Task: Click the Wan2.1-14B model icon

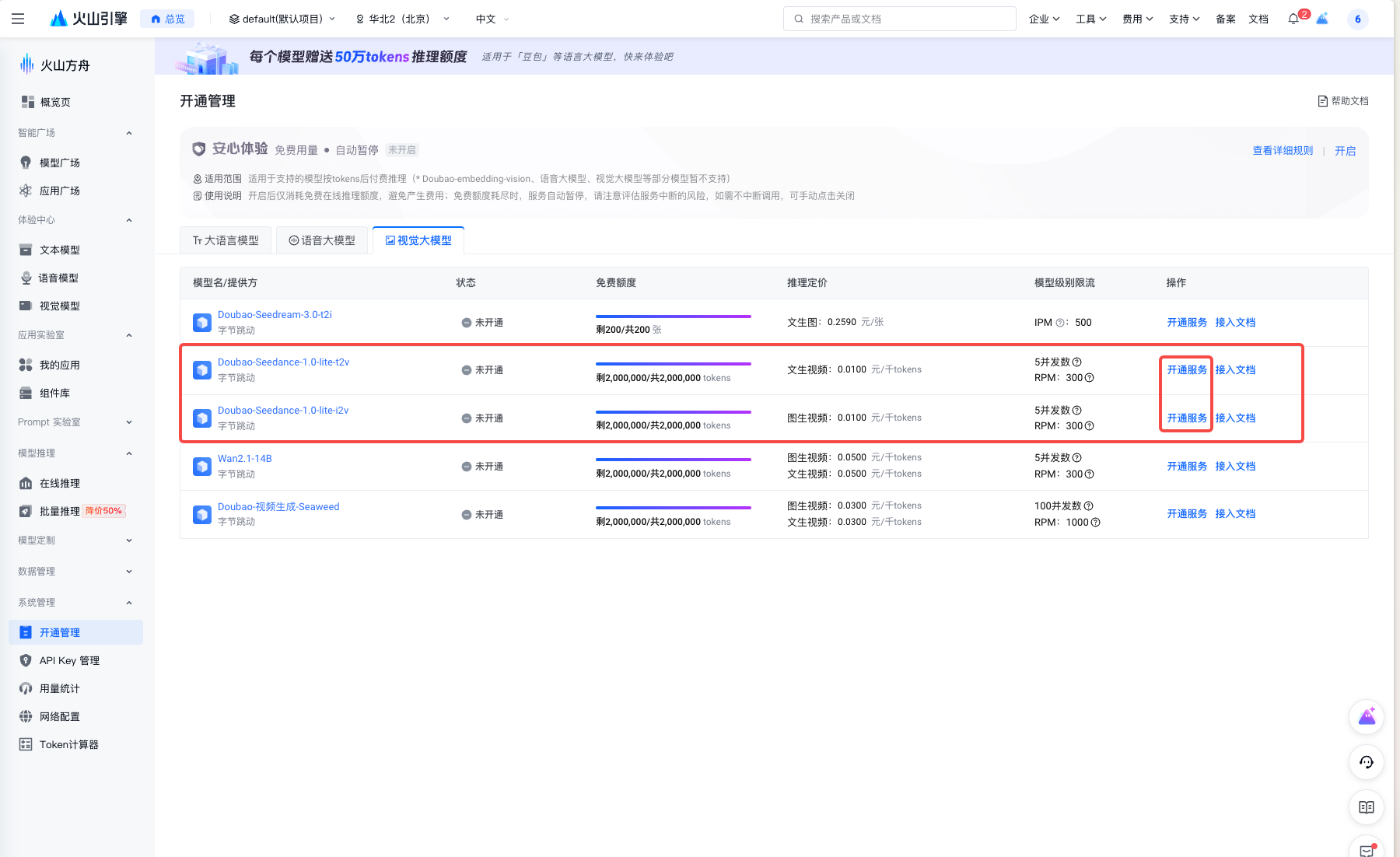Action: (x=202, y=466)
